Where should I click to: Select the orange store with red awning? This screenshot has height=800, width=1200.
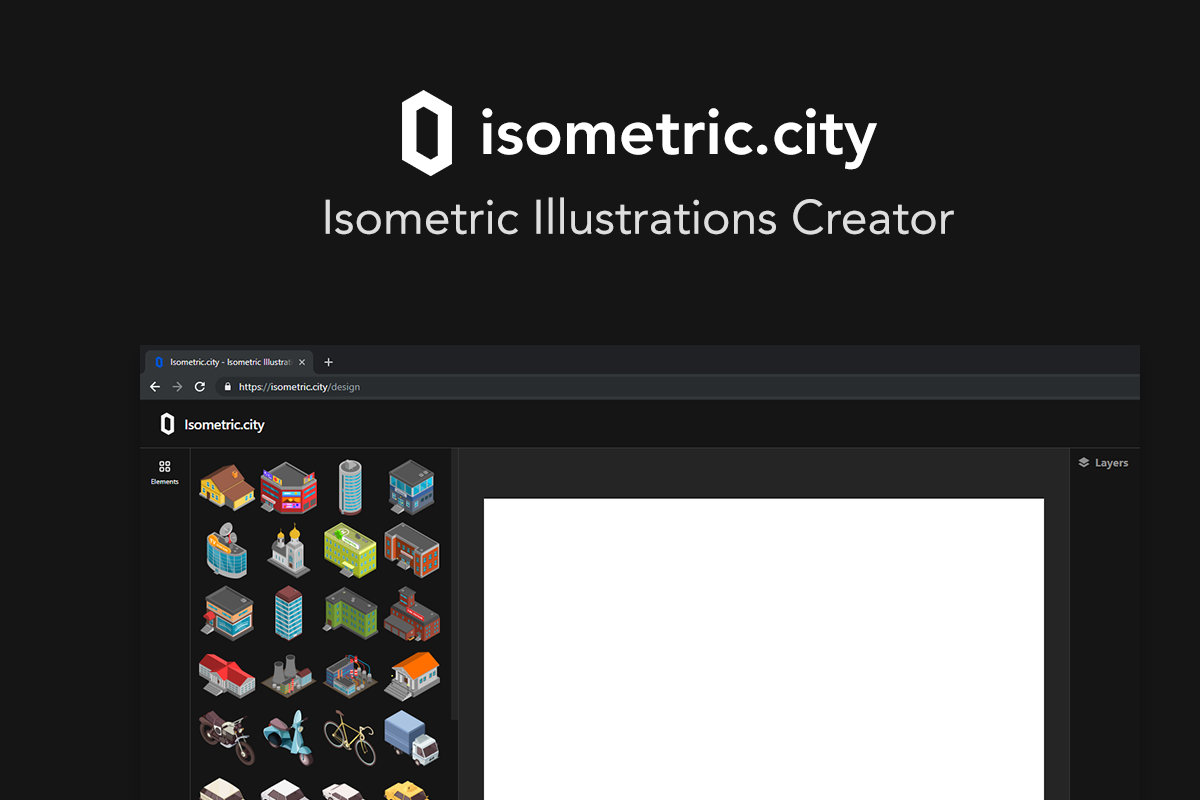(x=227, y=611)
